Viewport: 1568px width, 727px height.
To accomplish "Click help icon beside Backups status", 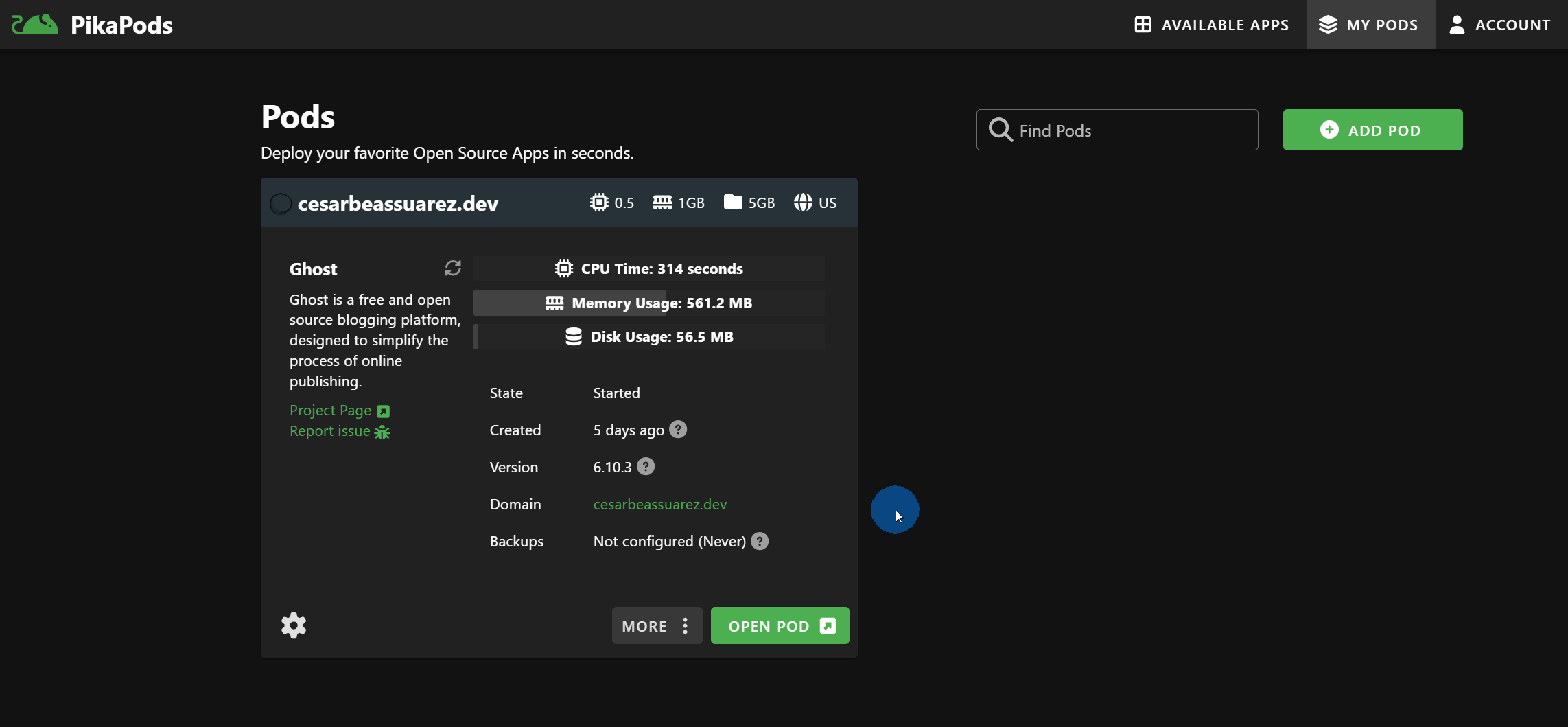I will (760, 541).
